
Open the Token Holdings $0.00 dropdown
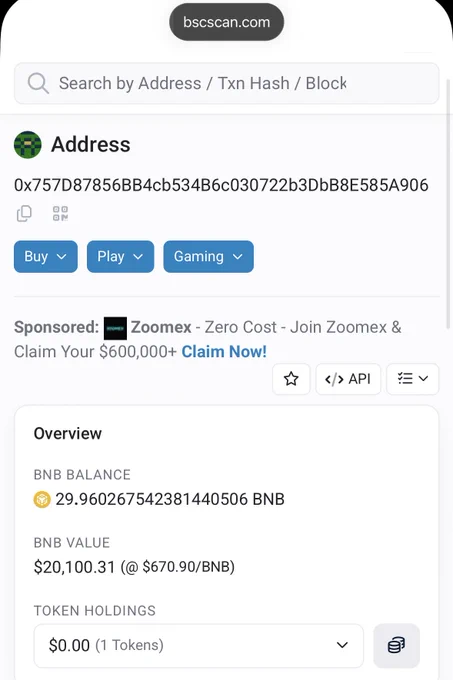[199, 645]
